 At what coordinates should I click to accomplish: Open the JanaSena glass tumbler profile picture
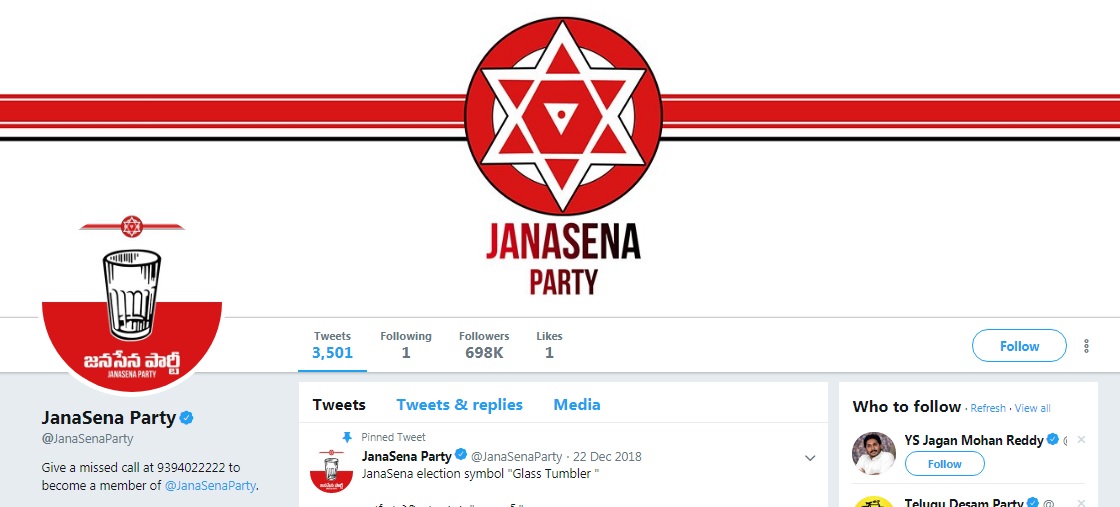coord(132,302)
